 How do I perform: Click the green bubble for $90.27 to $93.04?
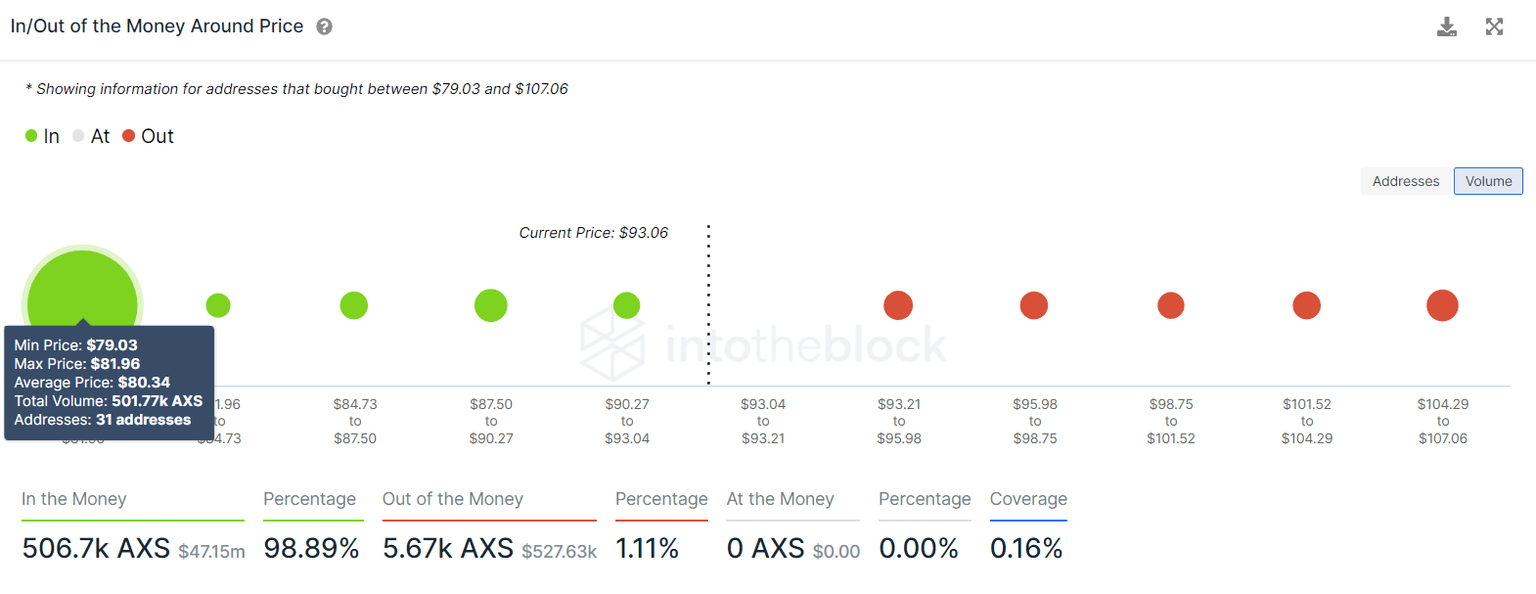click(626, 305)
